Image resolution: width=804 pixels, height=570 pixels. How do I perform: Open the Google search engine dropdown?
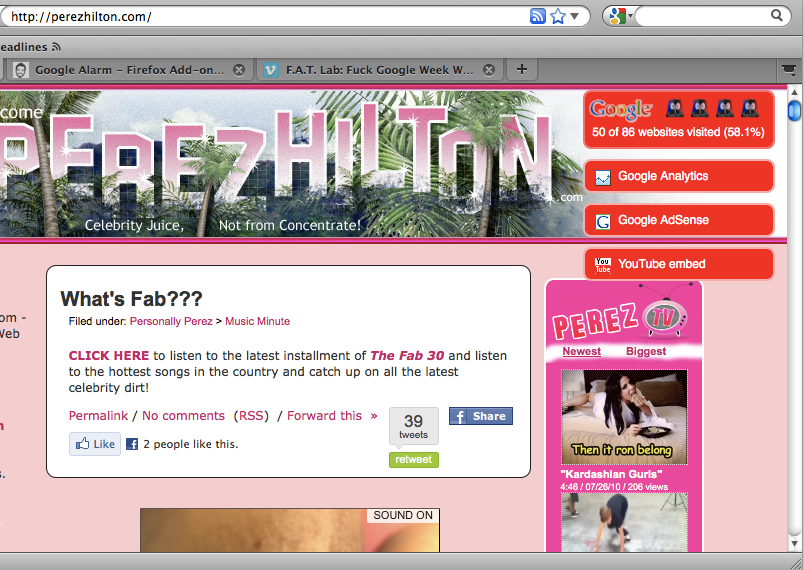620,16
